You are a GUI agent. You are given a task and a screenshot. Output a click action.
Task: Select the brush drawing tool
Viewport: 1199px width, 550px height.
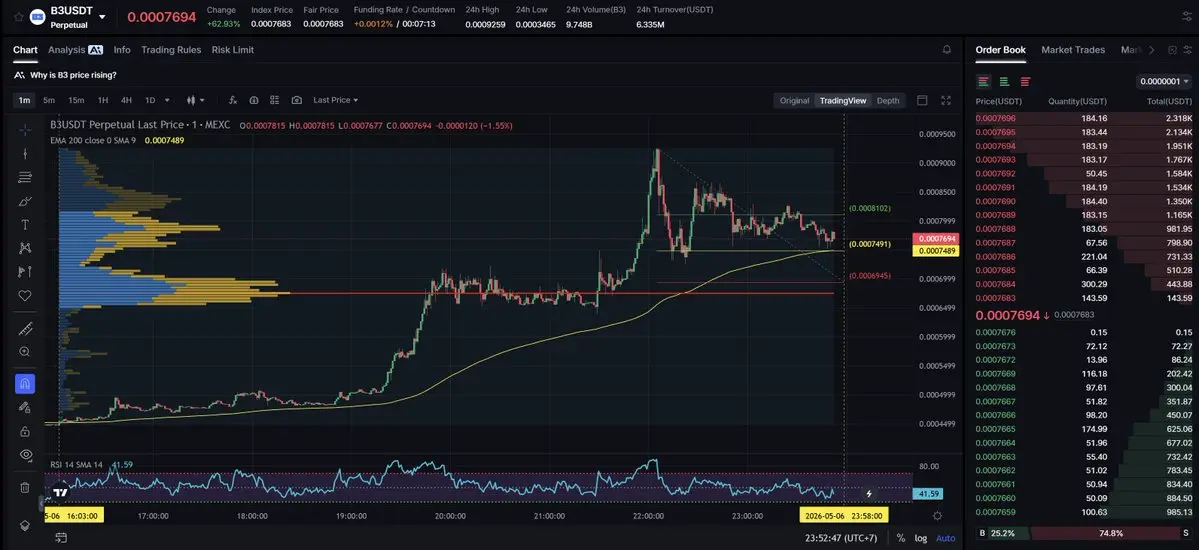pyautogui.click(x=25, y=201)
